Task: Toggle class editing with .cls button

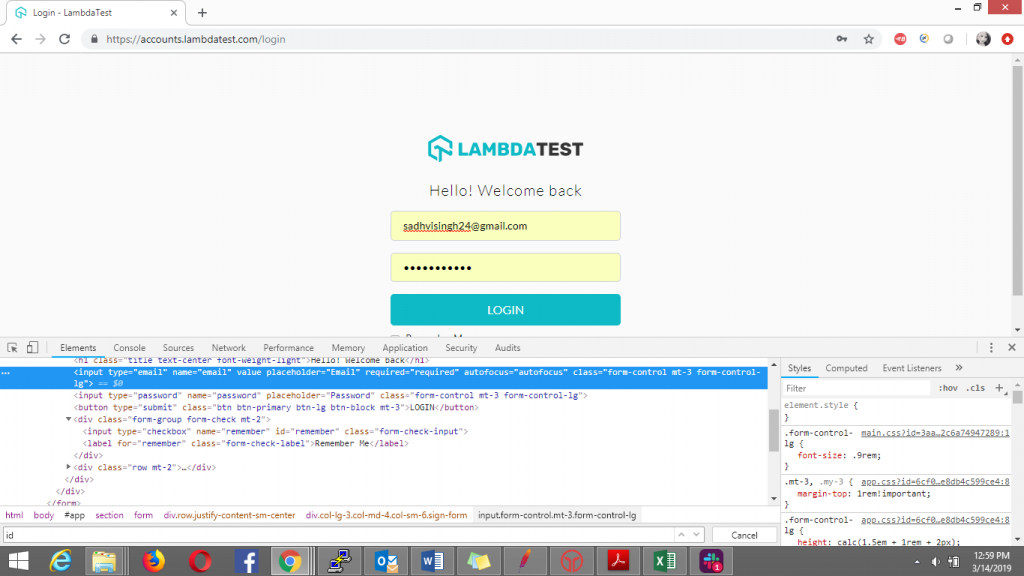Action: point(976,388)
